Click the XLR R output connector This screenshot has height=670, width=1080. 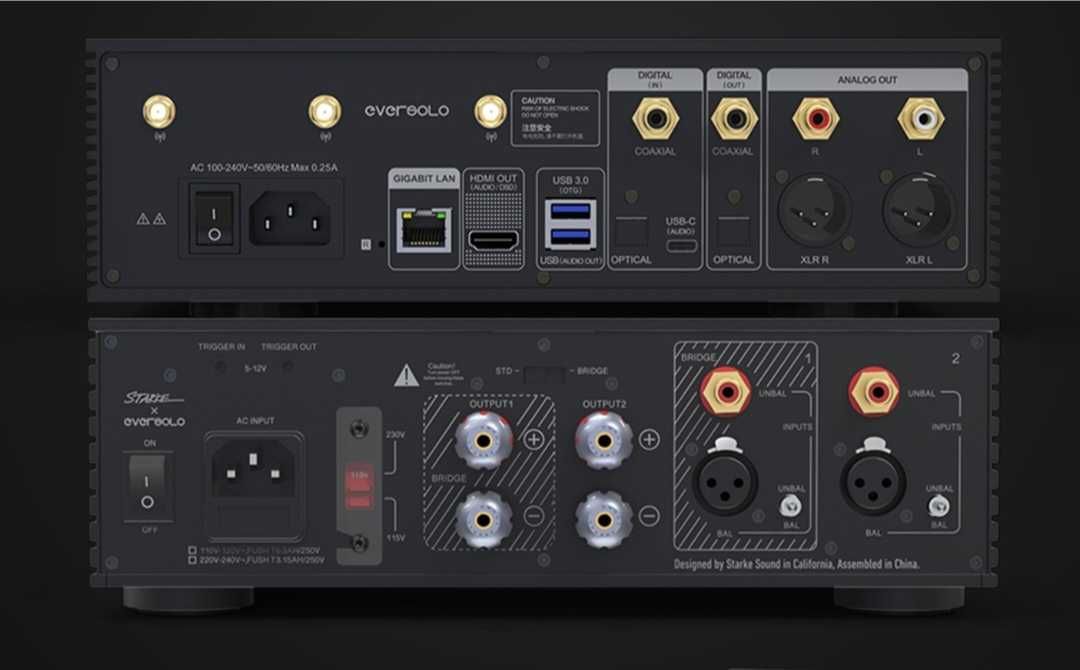814,210
